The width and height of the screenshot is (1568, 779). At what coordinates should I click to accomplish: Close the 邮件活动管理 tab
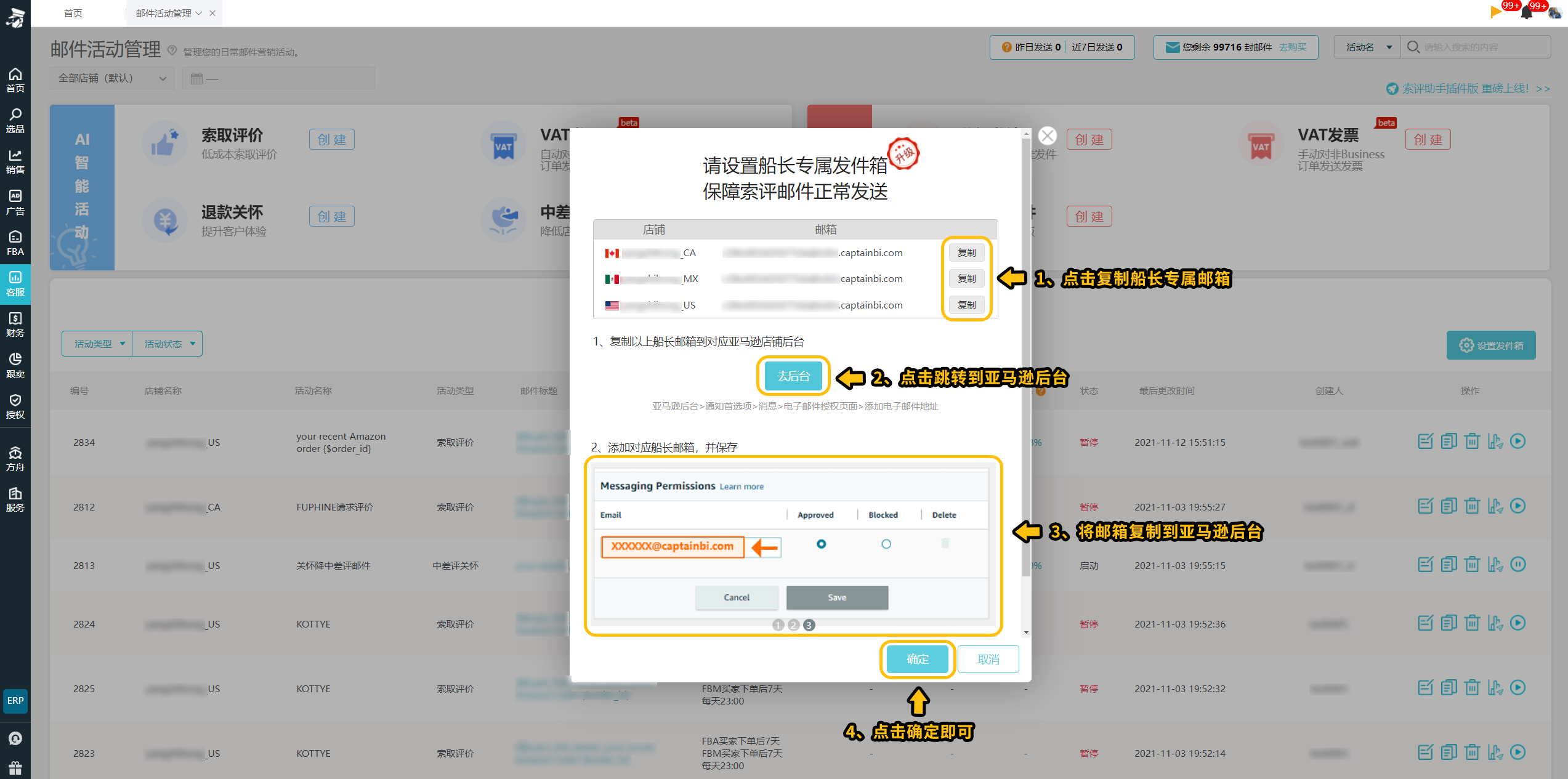click(212, 13)
